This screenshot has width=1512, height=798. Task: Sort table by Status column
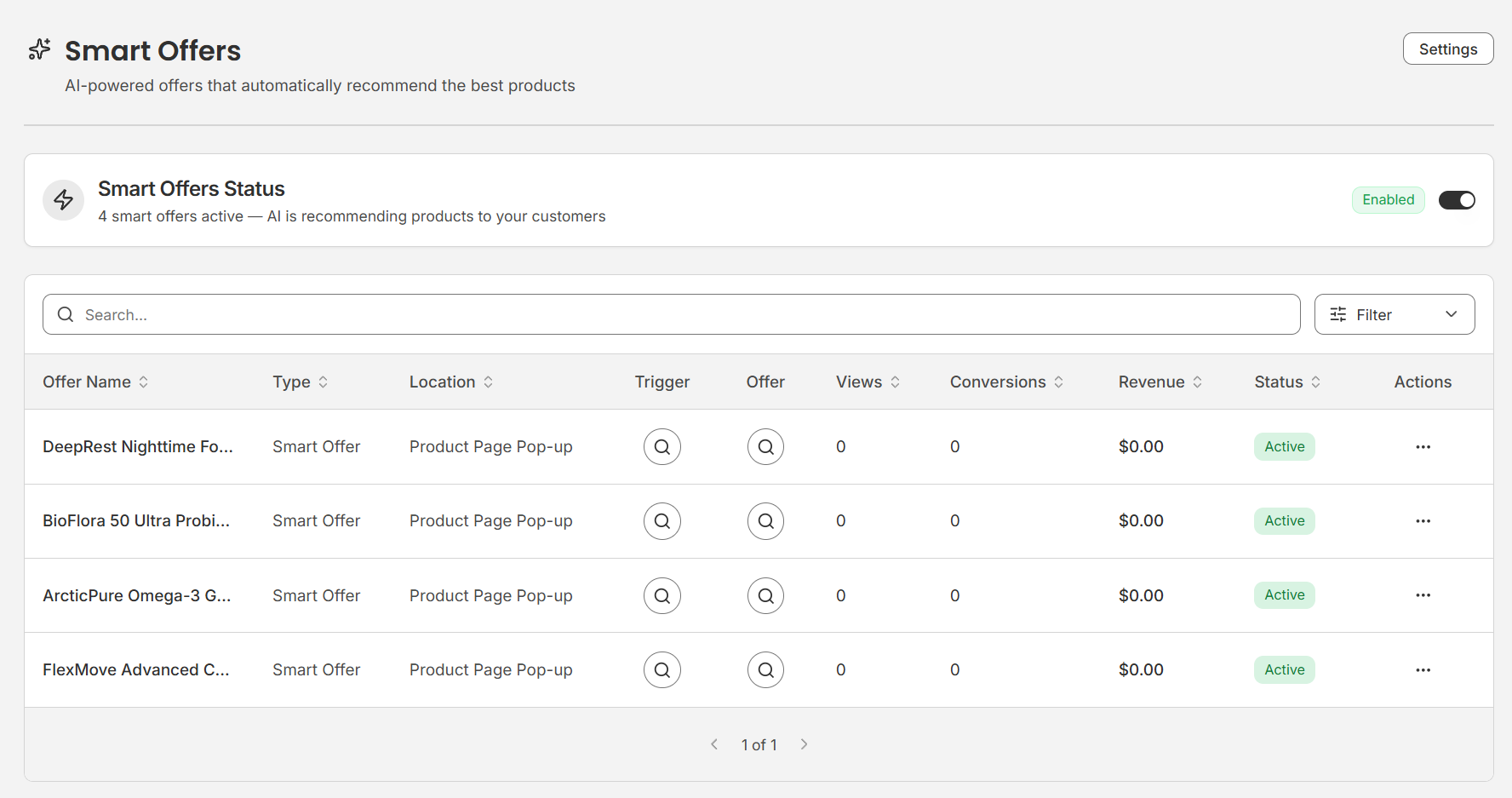[1287, 382]
